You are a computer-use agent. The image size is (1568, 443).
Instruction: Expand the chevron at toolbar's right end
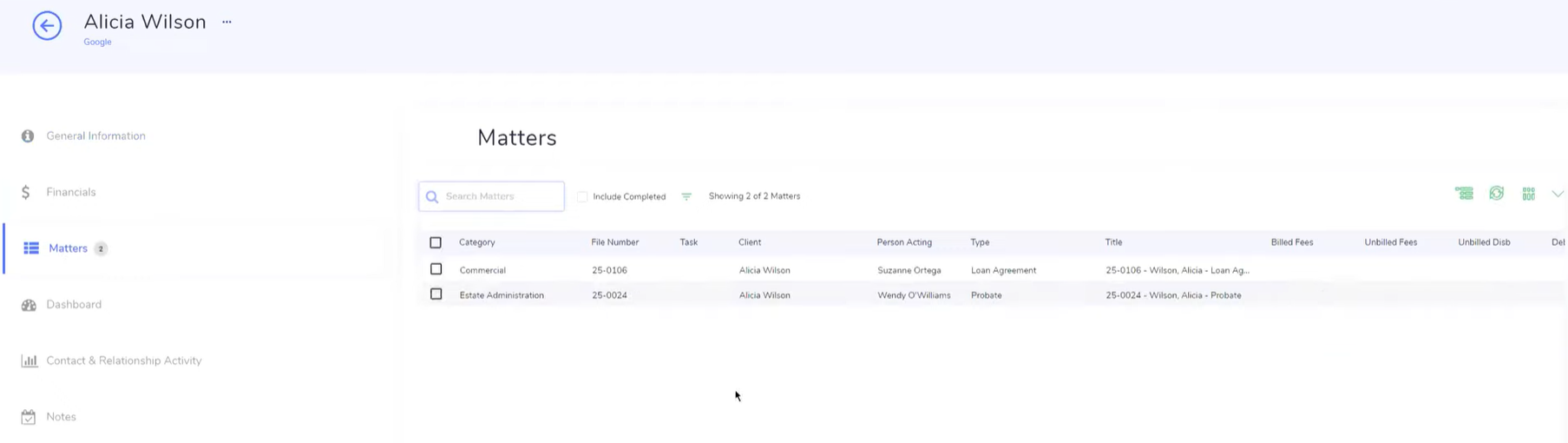tap(1557, 194)
